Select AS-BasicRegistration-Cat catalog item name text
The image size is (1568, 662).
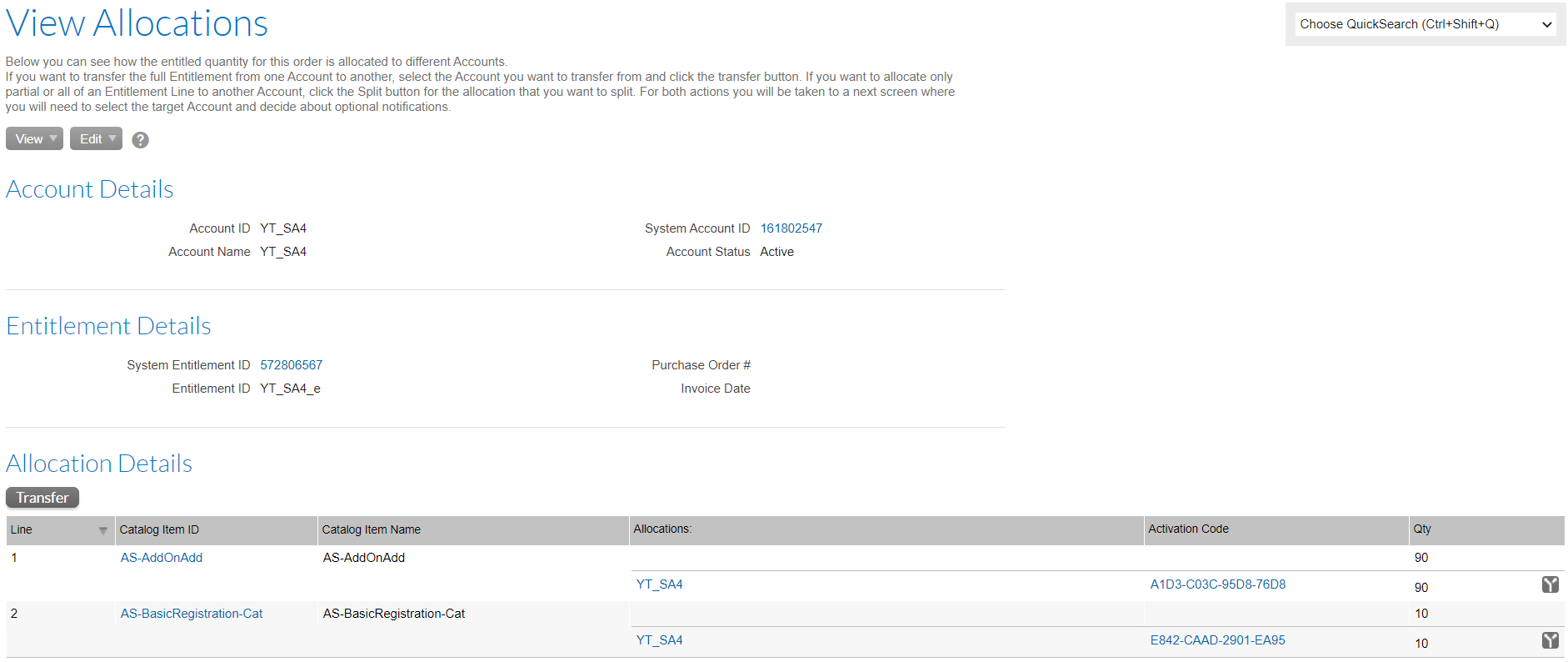(394, 614)
